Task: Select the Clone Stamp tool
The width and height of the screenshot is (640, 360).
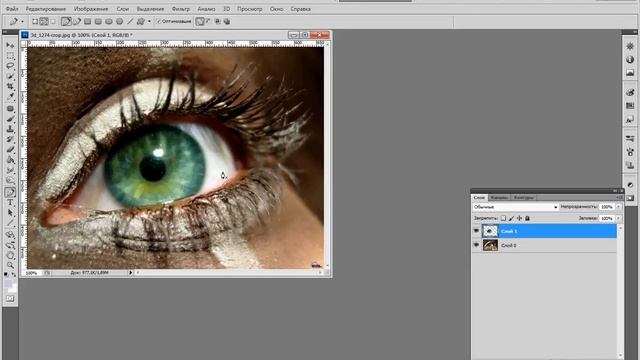Action: point(10,129)
